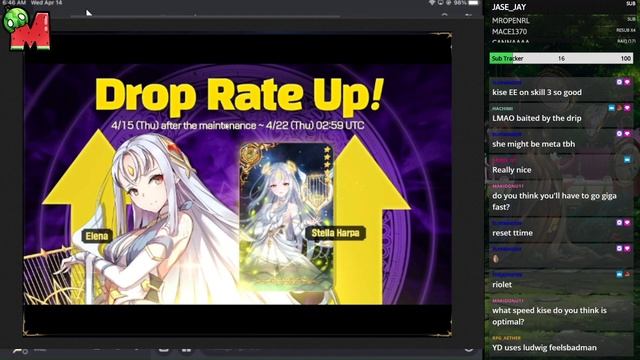This screenshot has width=640, height=360.
Task: Click the Wi-Fi icon in the status bar
Action: 432,2
